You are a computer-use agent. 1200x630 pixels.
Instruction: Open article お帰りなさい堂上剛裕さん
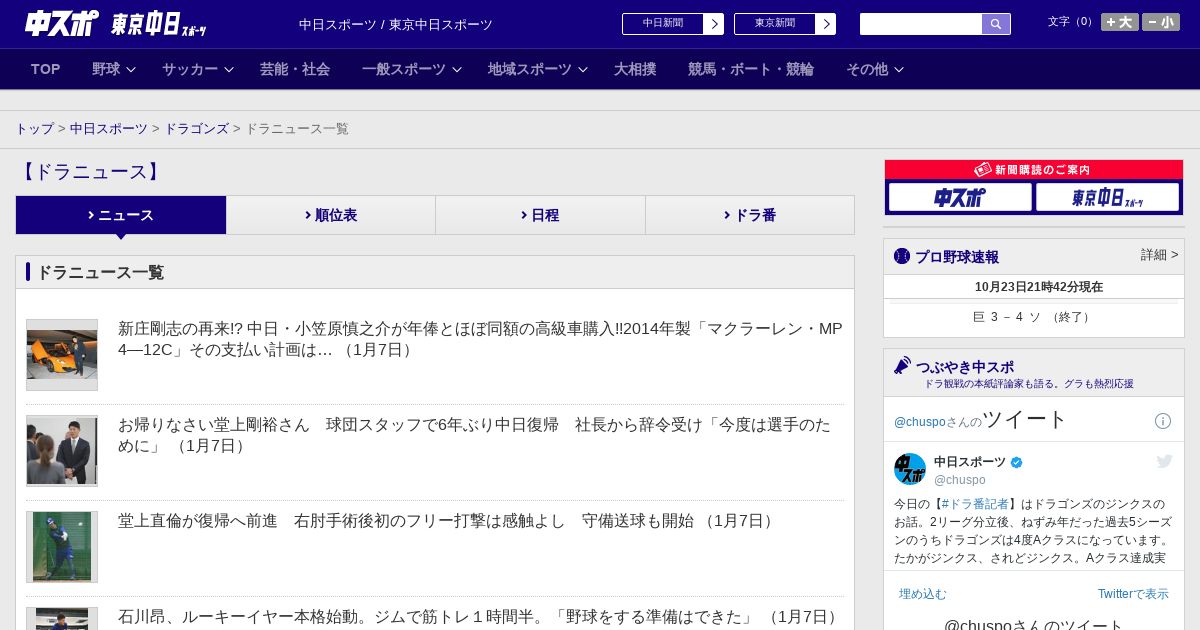click(474, 435)
